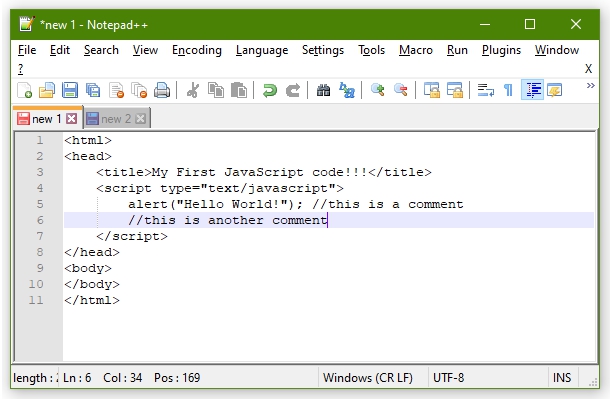Open the Settings menu
610x399 pixels.
pyautogui.click(x=323, y=50)
